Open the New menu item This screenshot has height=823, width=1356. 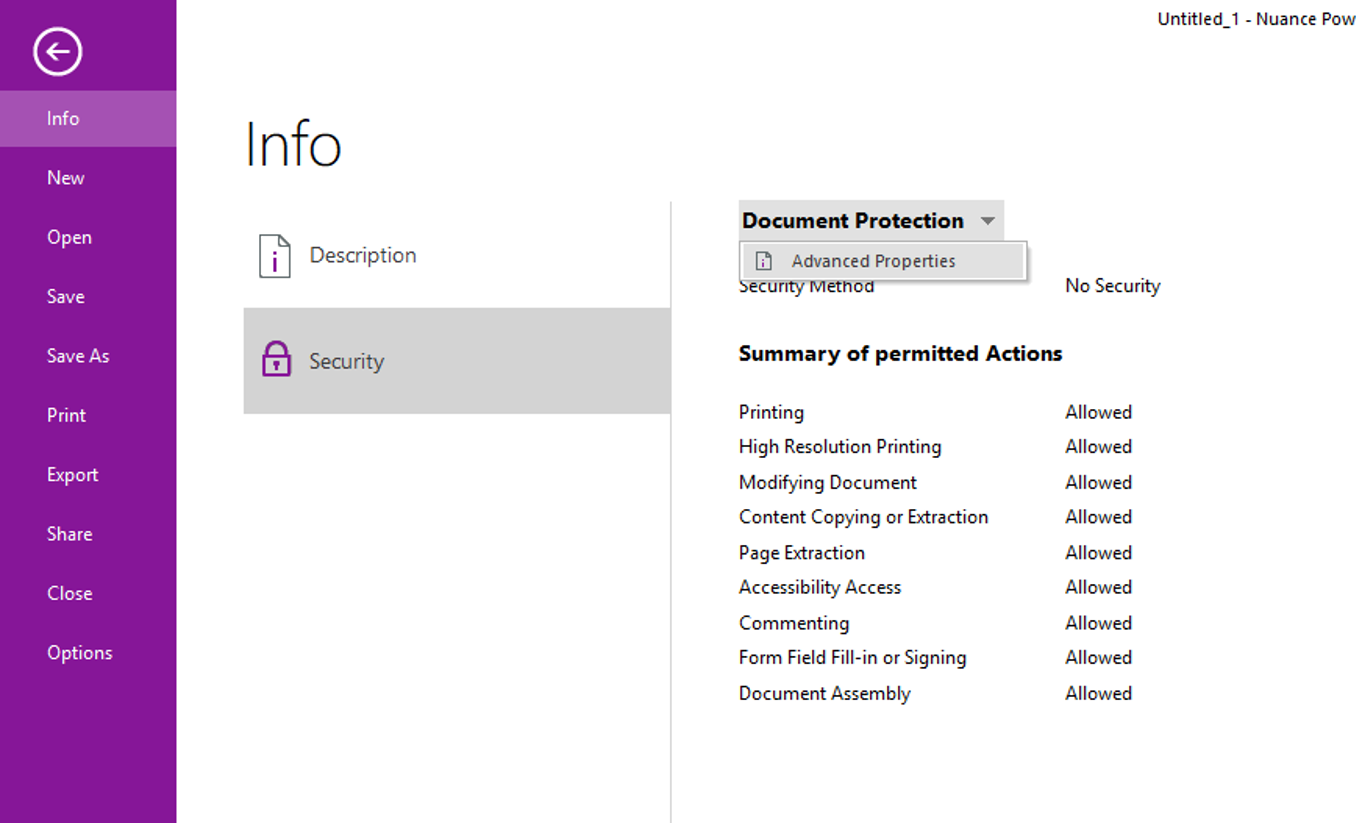click(66, 178)
